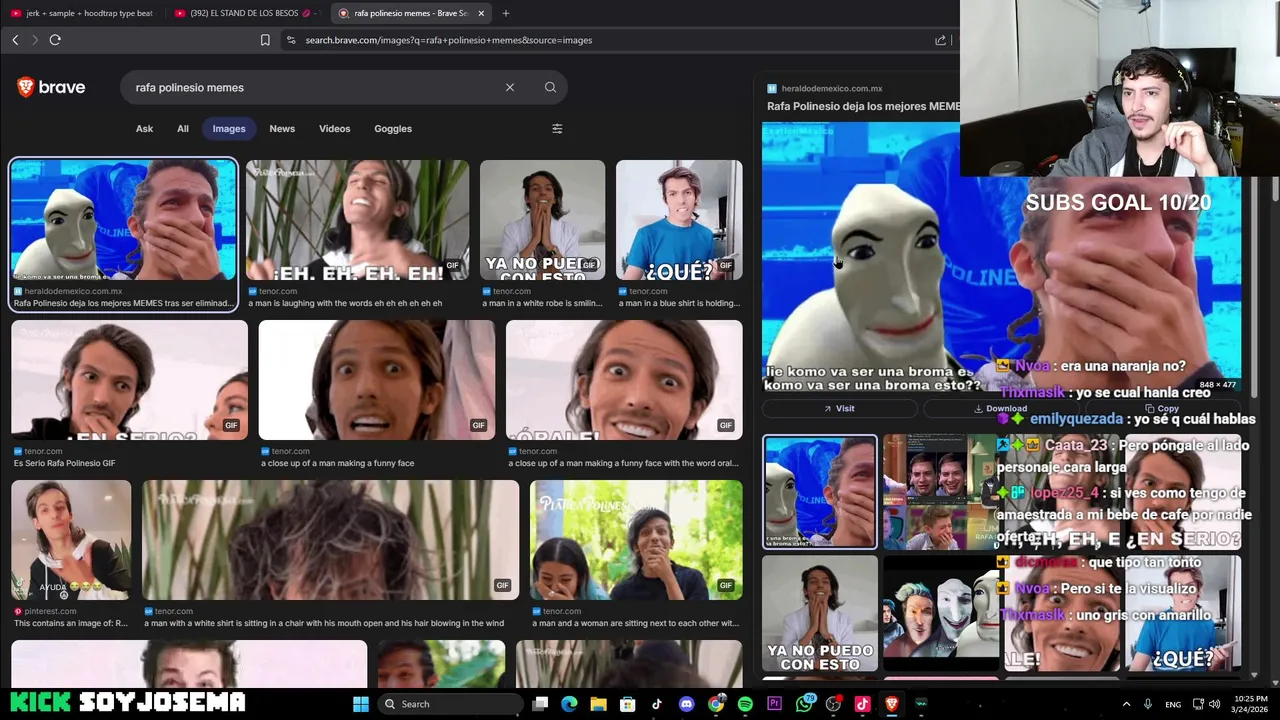Select the News search tab
The height and width of the screenshot is (720, 1280).
click(282, 128)
